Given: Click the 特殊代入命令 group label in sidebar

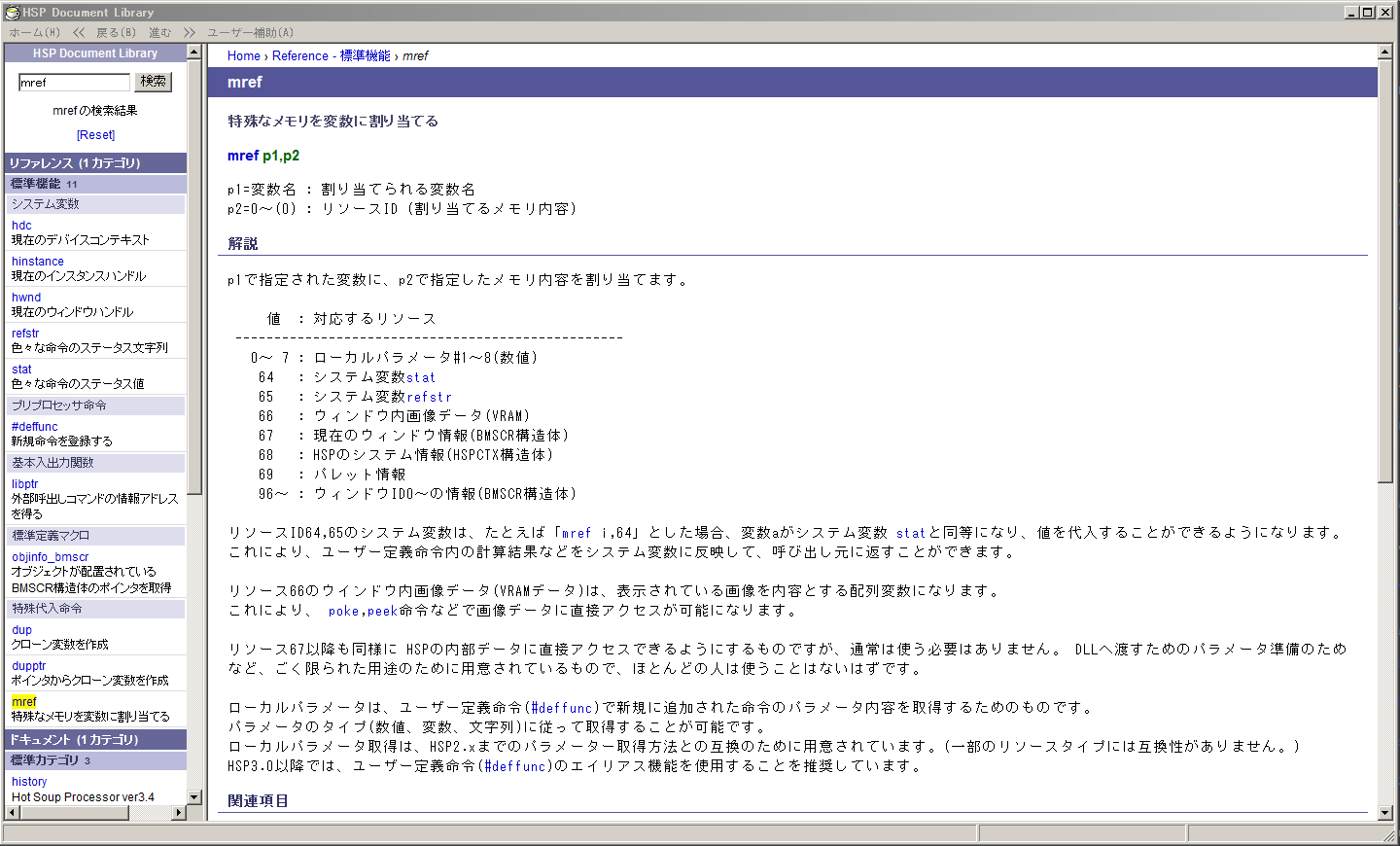Looking at the screenshot, I should (95, 609).
